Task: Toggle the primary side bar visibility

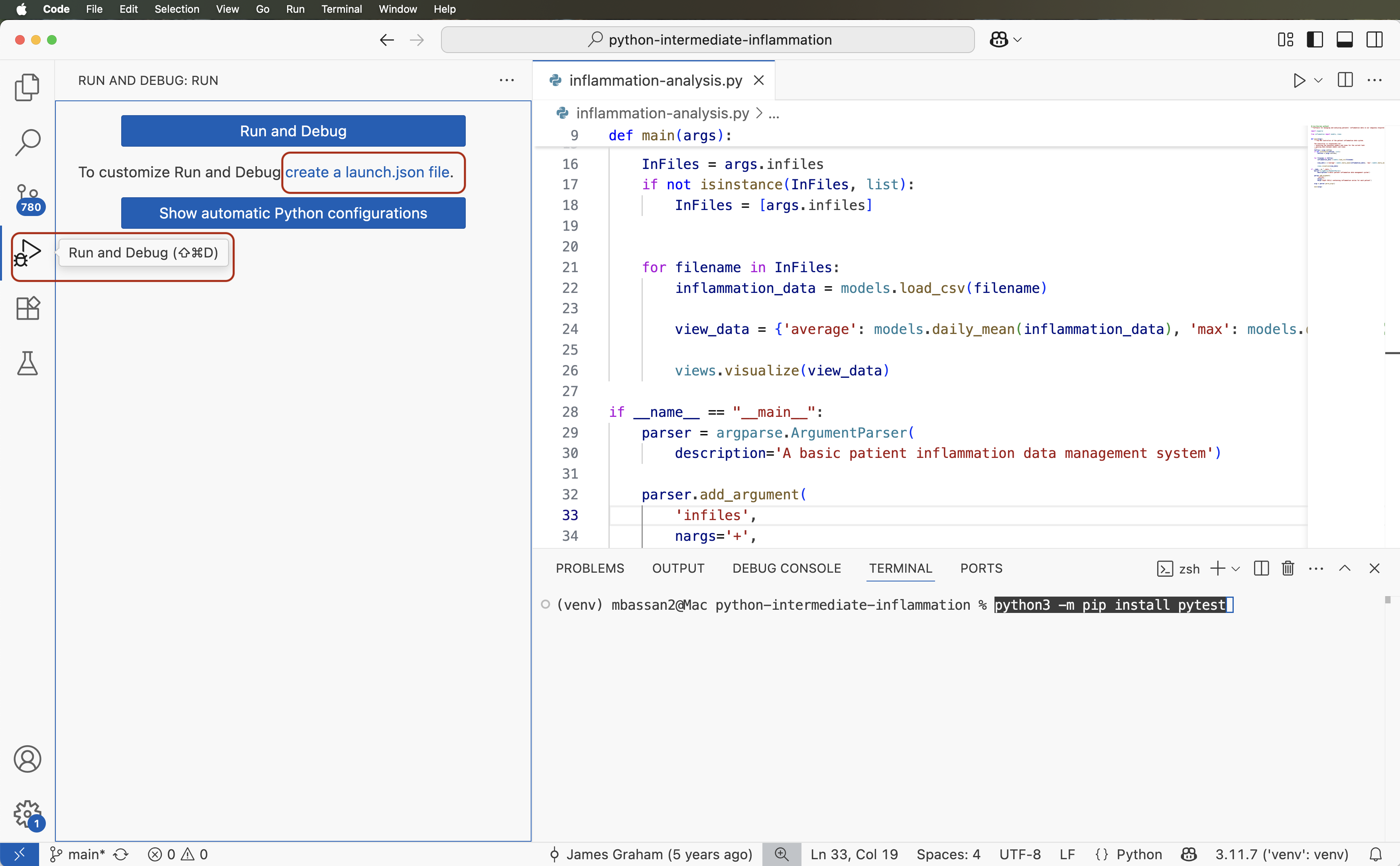Action: 1315,39
